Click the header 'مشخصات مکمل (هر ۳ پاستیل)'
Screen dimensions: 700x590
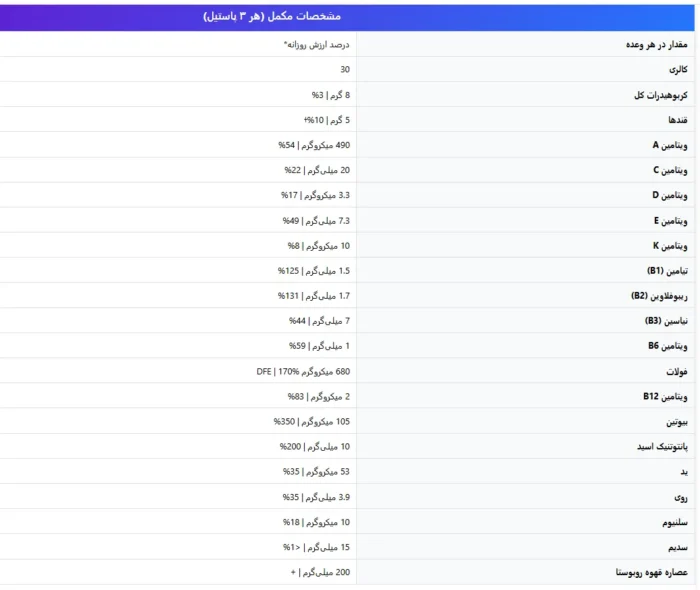272,17
